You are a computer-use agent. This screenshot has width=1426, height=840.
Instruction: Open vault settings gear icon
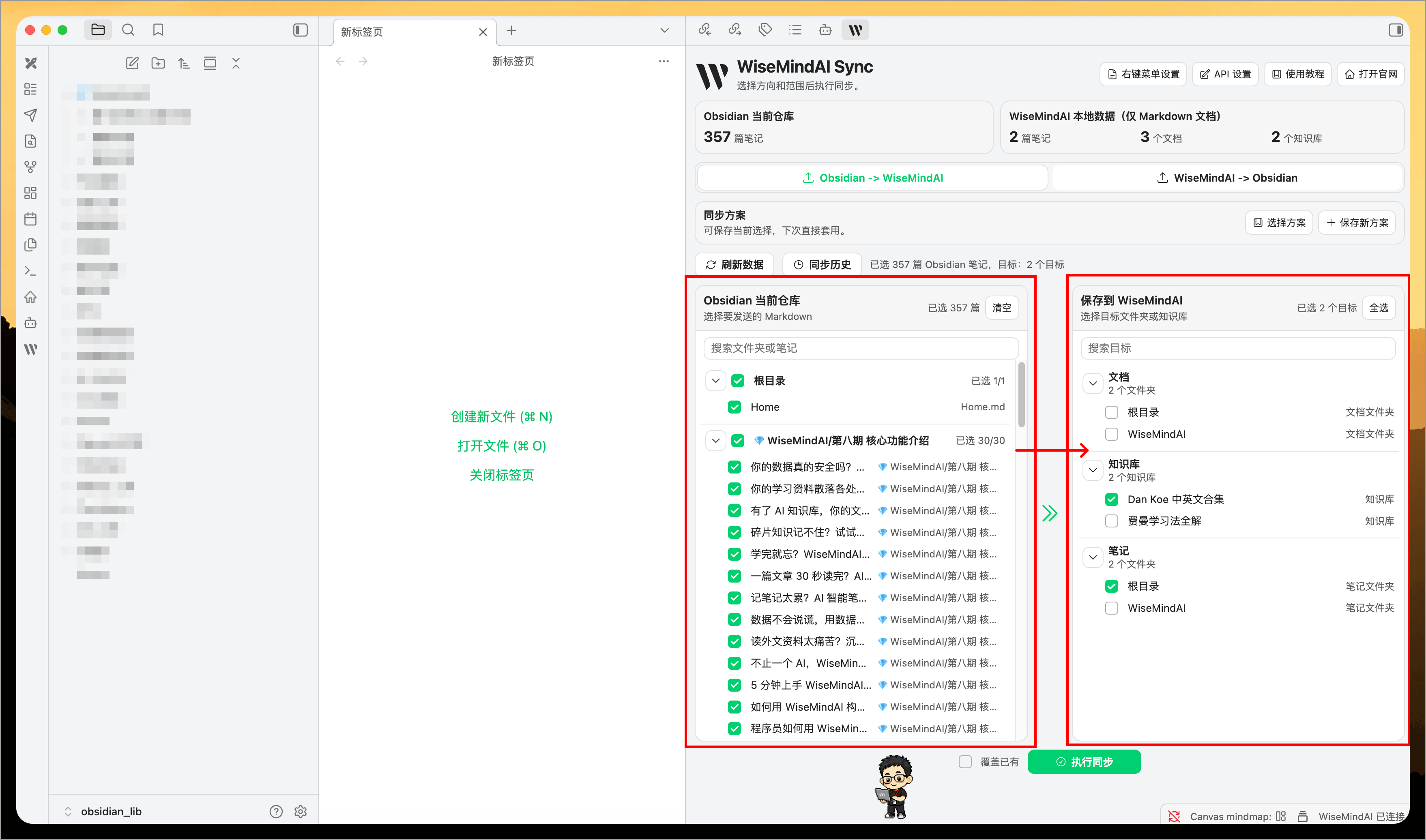tap(301, 812)
